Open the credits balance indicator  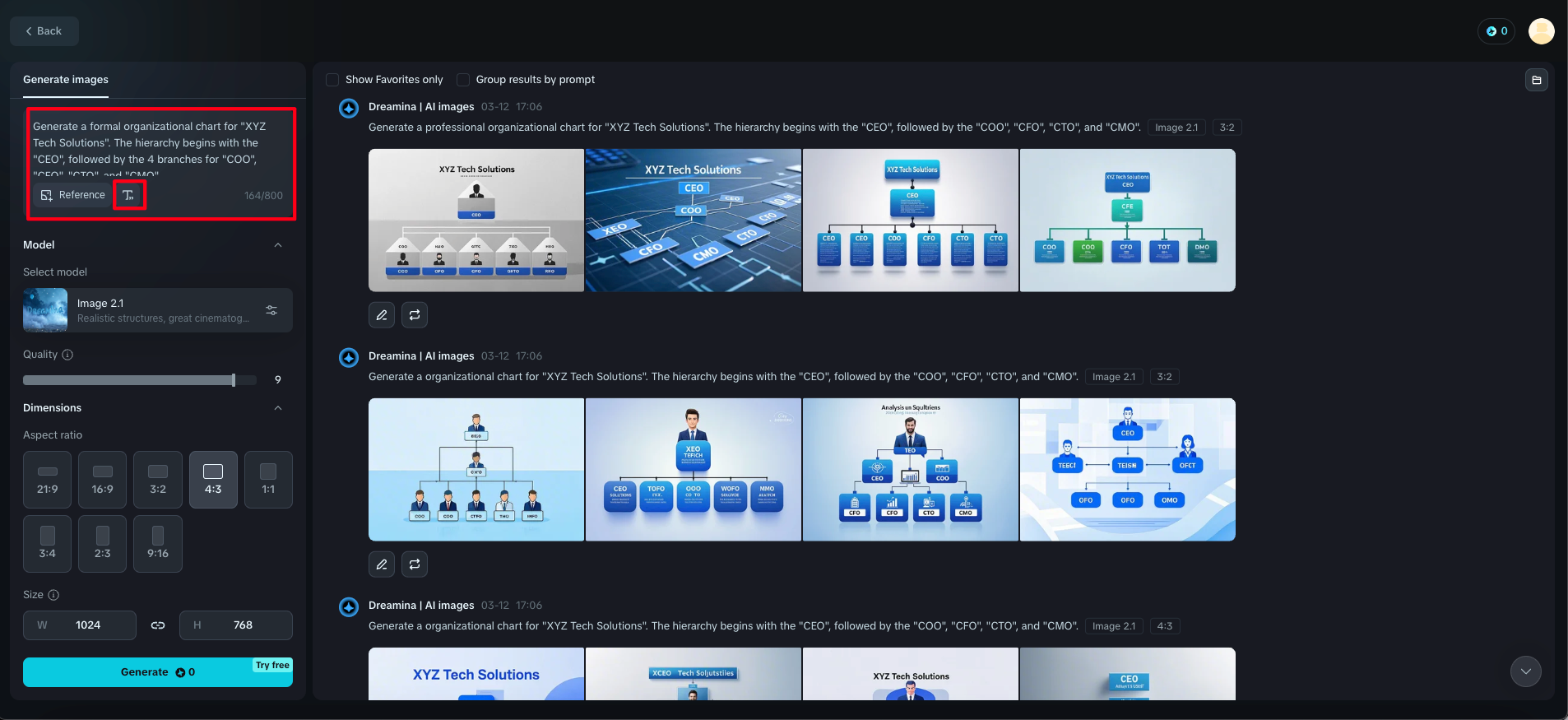(1496, 31)
